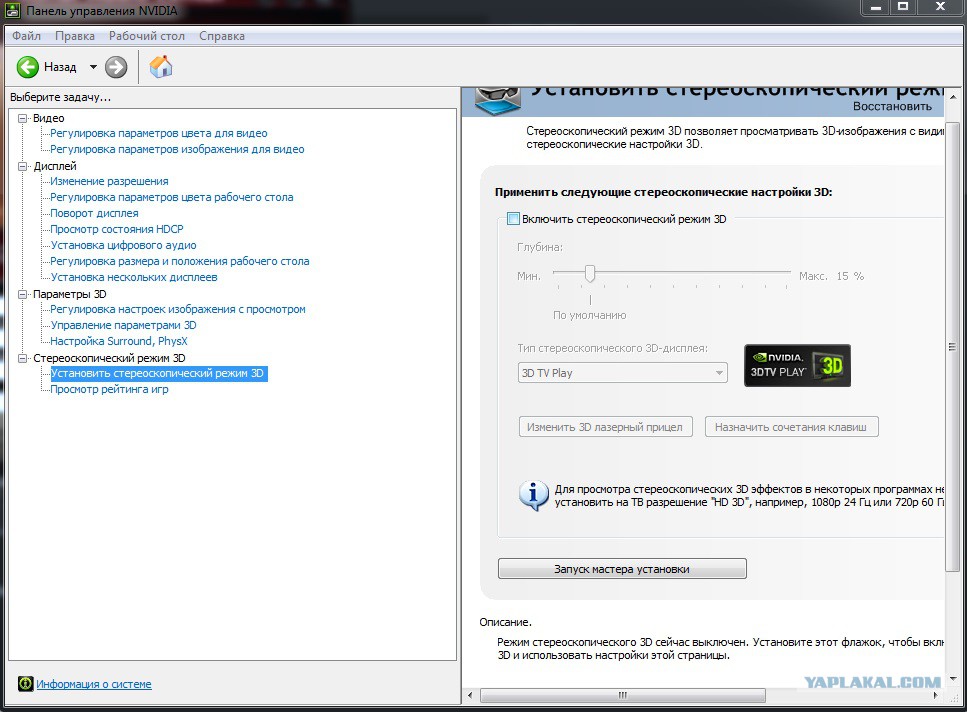Image resolution: width=967 pixels, height=712 pixels.
Task: Click the scroll up arrow
Action: [x=952, y=97]
